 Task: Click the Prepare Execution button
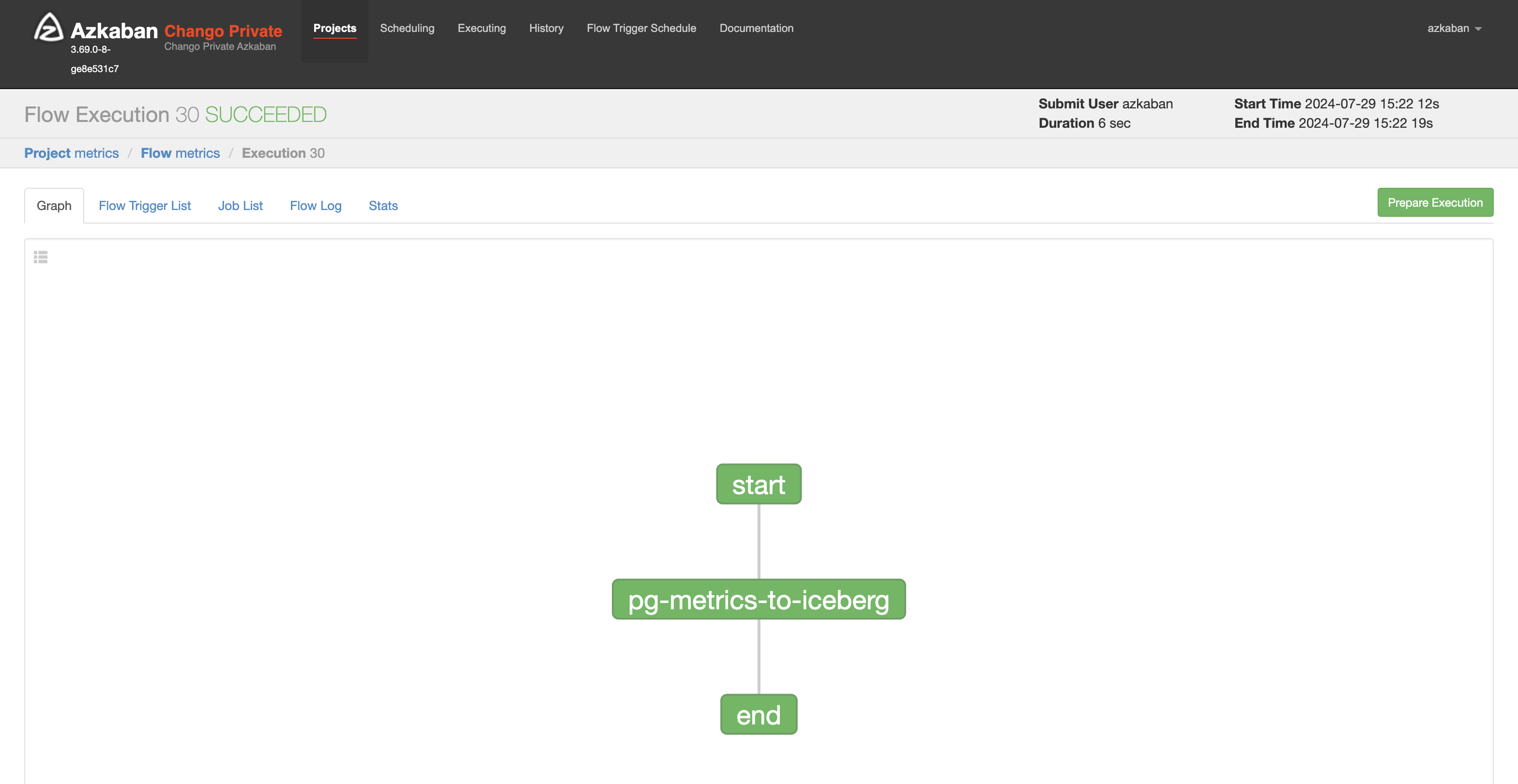pos(1435,203)
